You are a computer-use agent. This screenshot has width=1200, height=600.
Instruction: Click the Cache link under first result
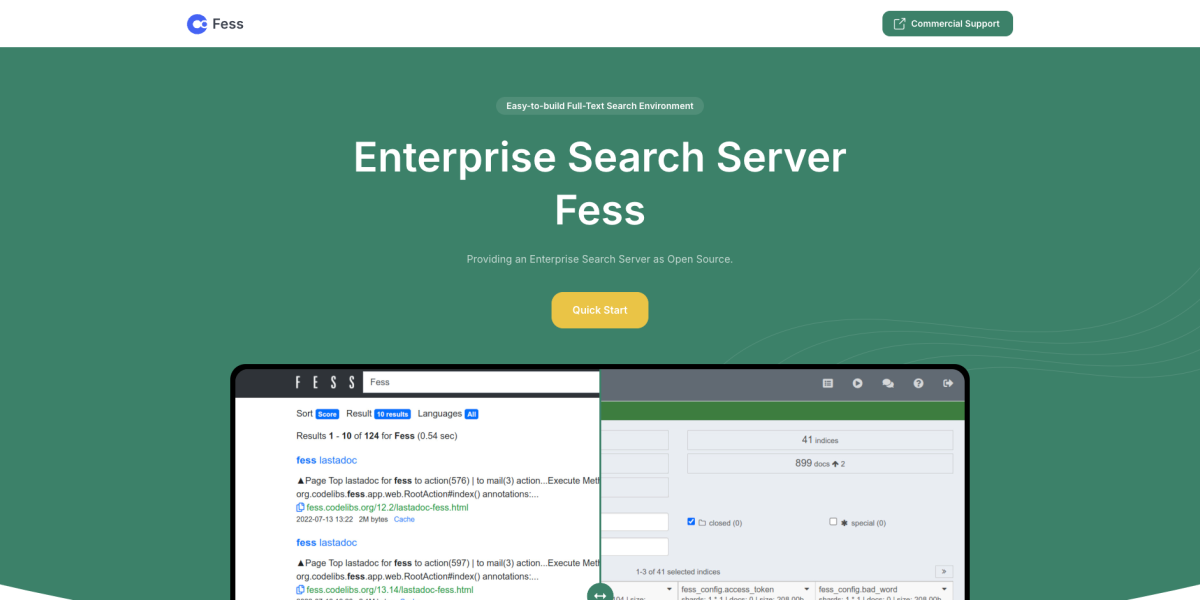[x=404, y=520]
